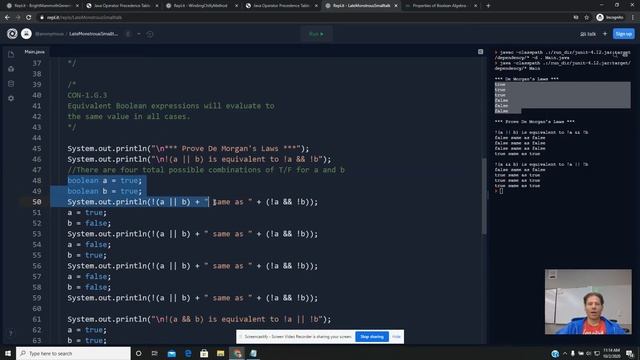
Task: Click the Chrome icon on the taskbar
Action: pos(237,353)
